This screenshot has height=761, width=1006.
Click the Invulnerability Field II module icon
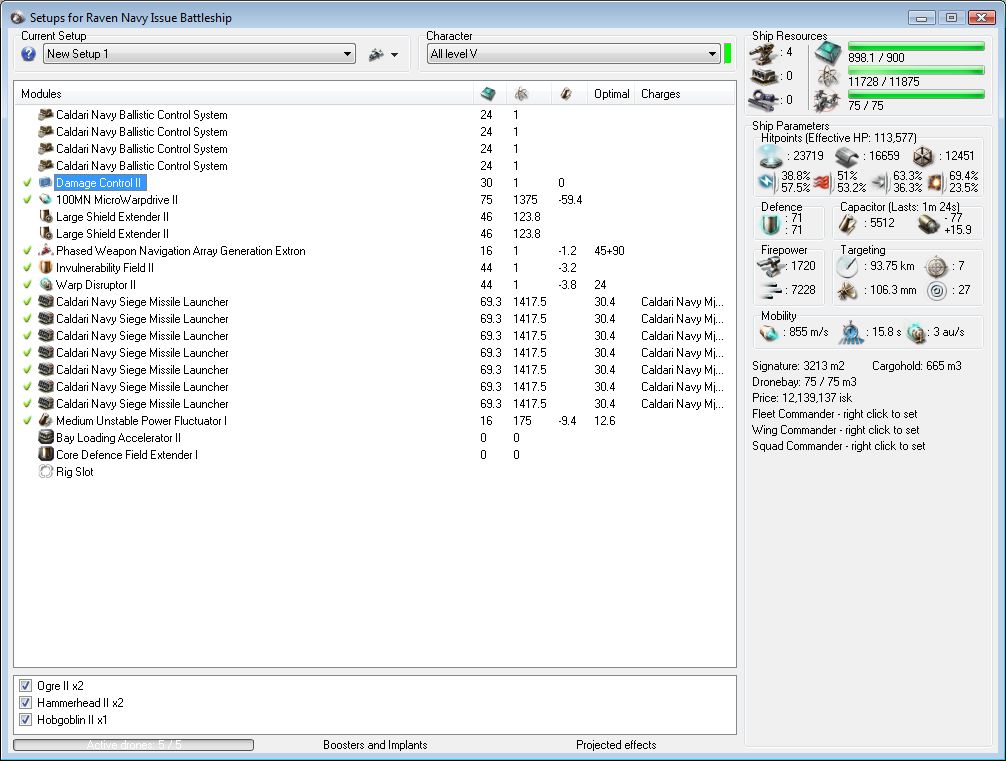pos(45,268)
